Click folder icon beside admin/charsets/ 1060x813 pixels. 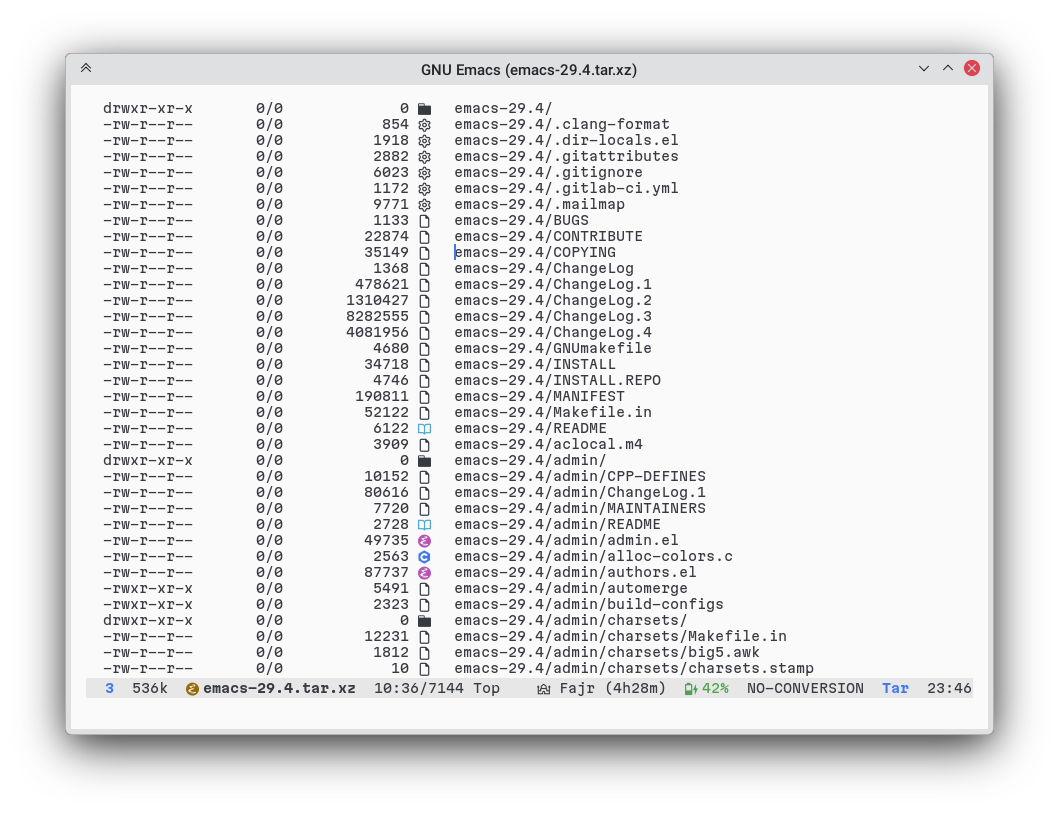425,620
